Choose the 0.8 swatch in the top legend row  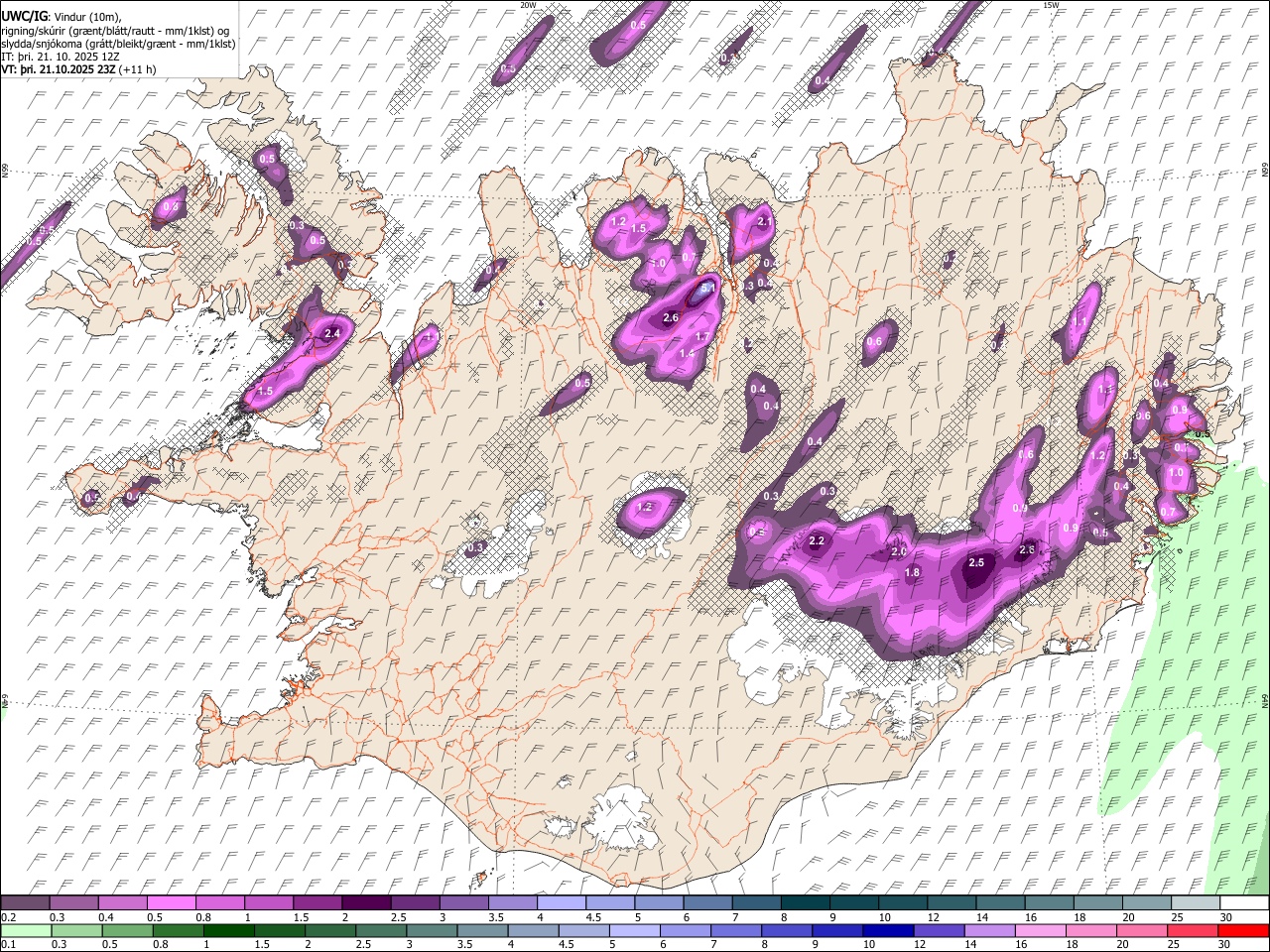[219, 903]
